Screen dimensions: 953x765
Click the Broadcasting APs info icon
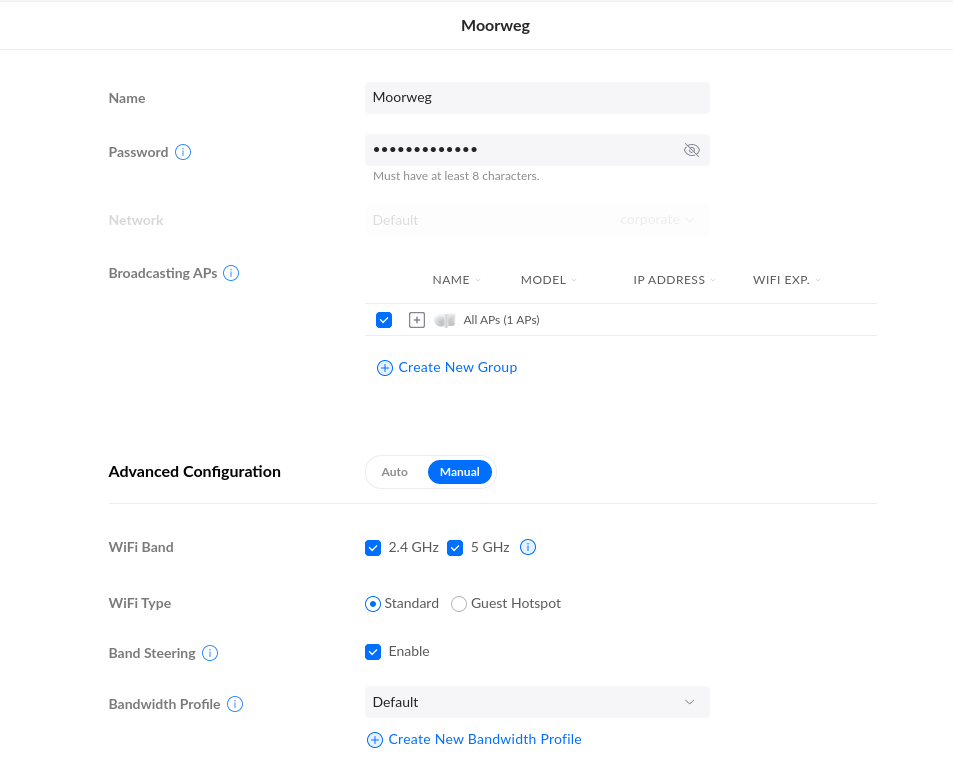coord(231,273)
